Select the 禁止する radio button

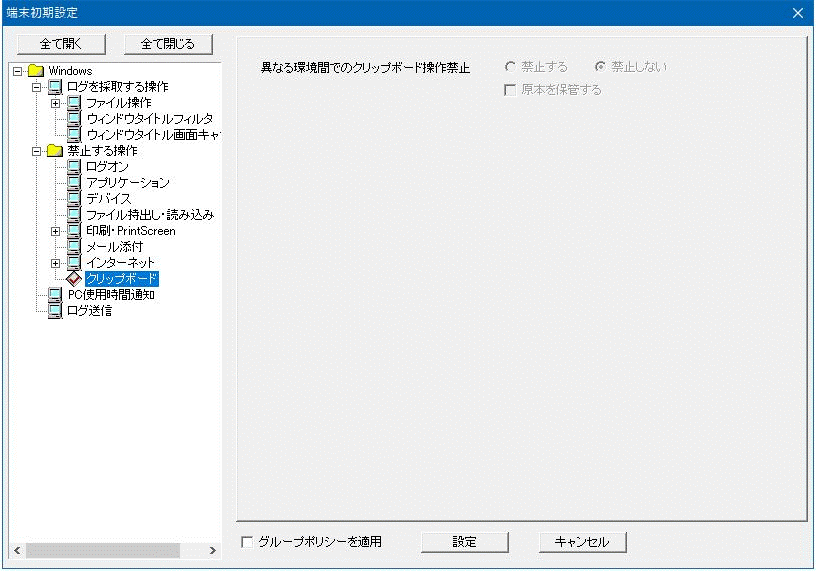pyautogui.click(x=510, y=67)
